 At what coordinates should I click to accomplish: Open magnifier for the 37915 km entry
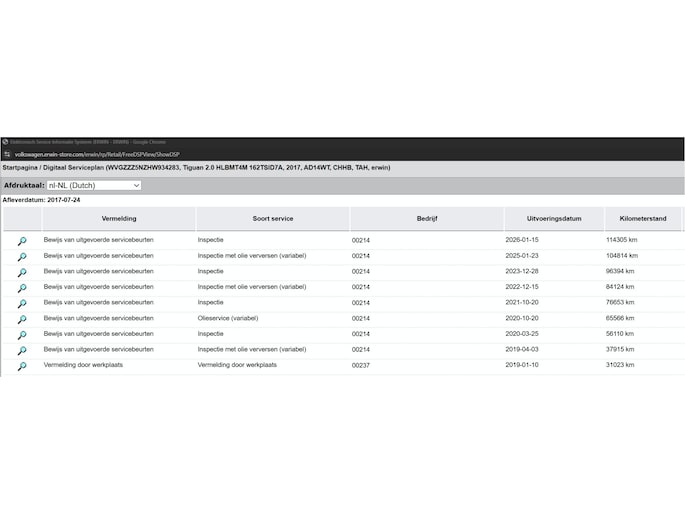coord(21,351)
